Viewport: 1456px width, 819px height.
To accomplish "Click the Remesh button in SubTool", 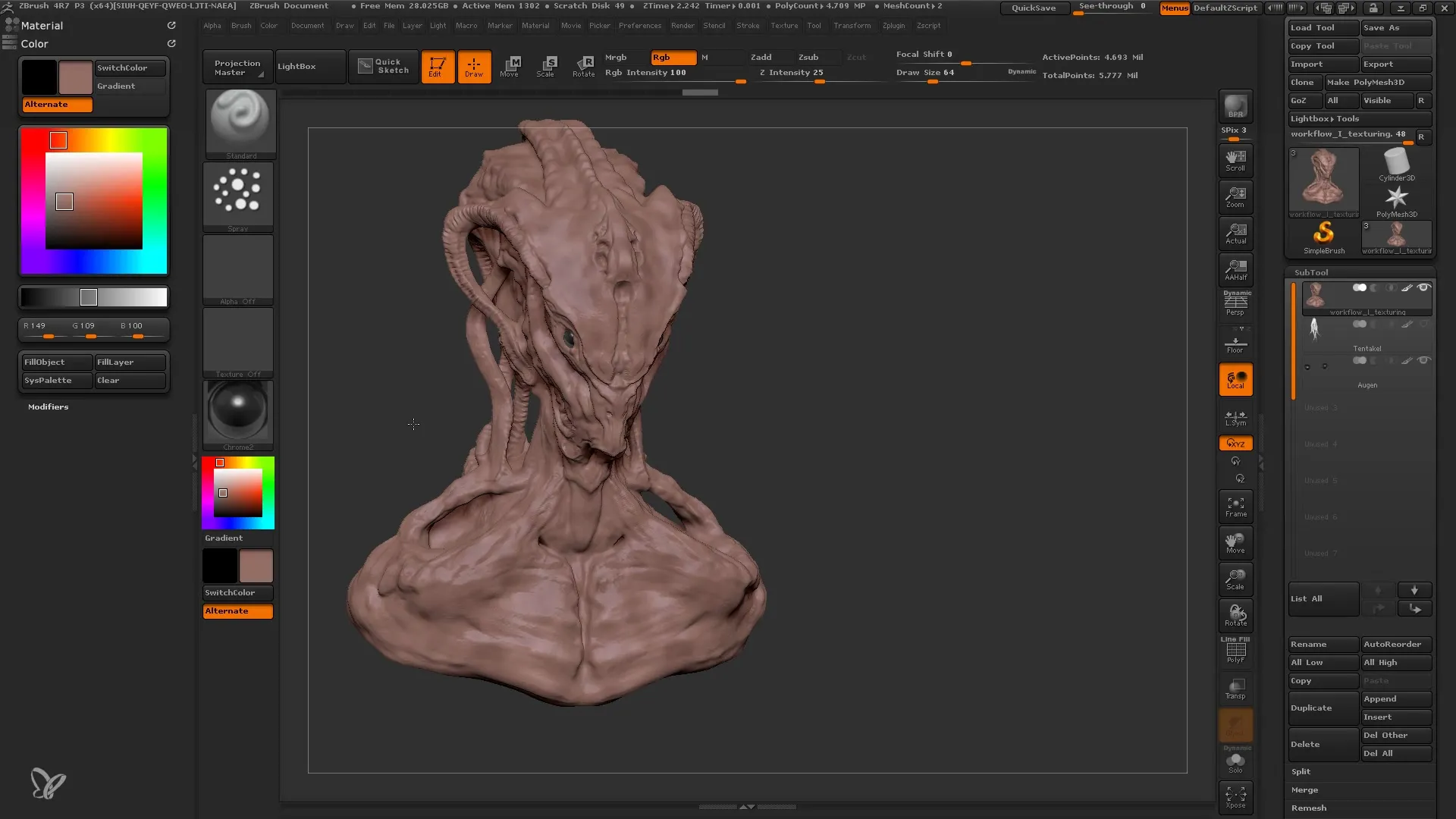I will (x=1308, y=807).
